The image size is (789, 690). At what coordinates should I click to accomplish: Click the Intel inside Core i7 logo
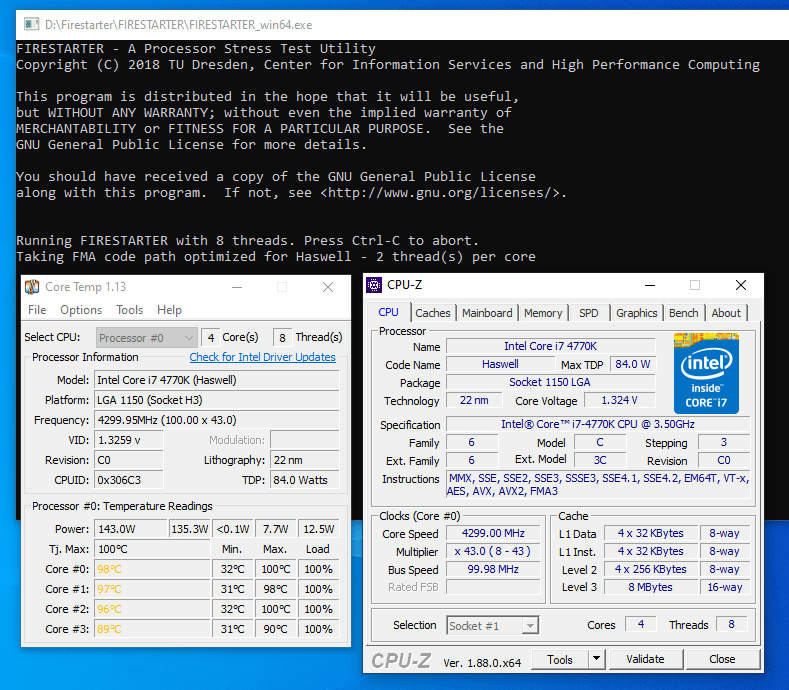pyautogui.click(x=706, y=373)
